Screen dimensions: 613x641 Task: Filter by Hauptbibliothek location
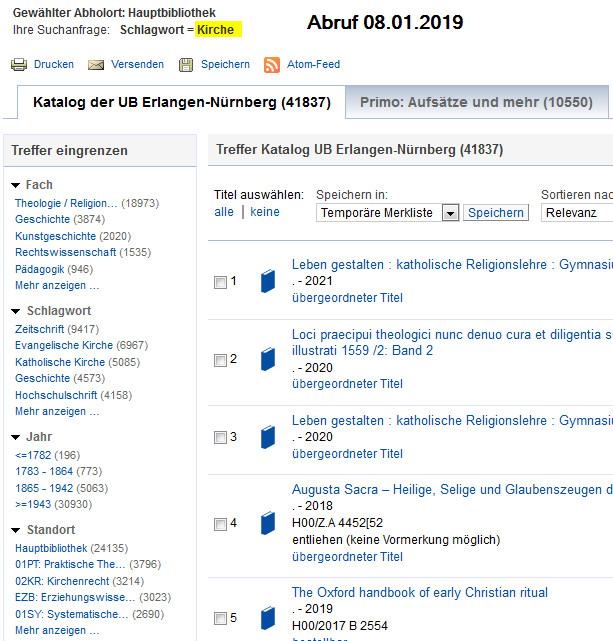tap(51, 548)
